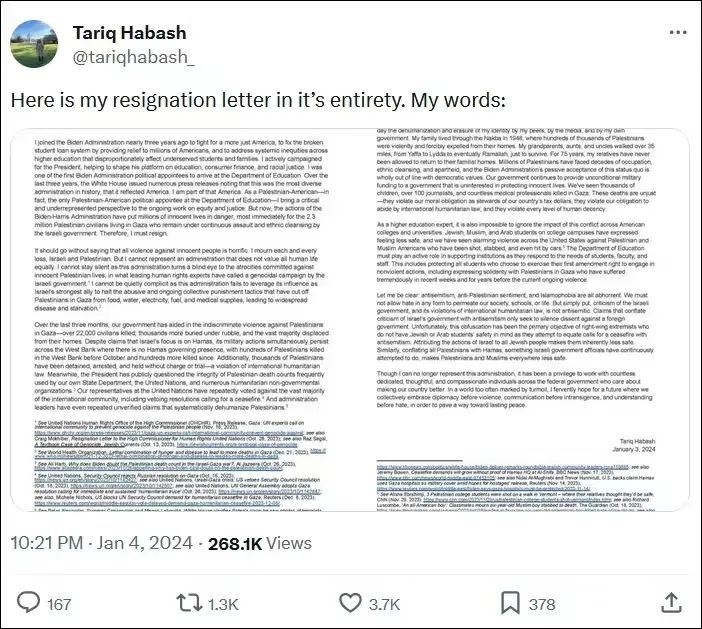Click the Tariq Habash display name
The image size is (702, 629).
point(129,33)
